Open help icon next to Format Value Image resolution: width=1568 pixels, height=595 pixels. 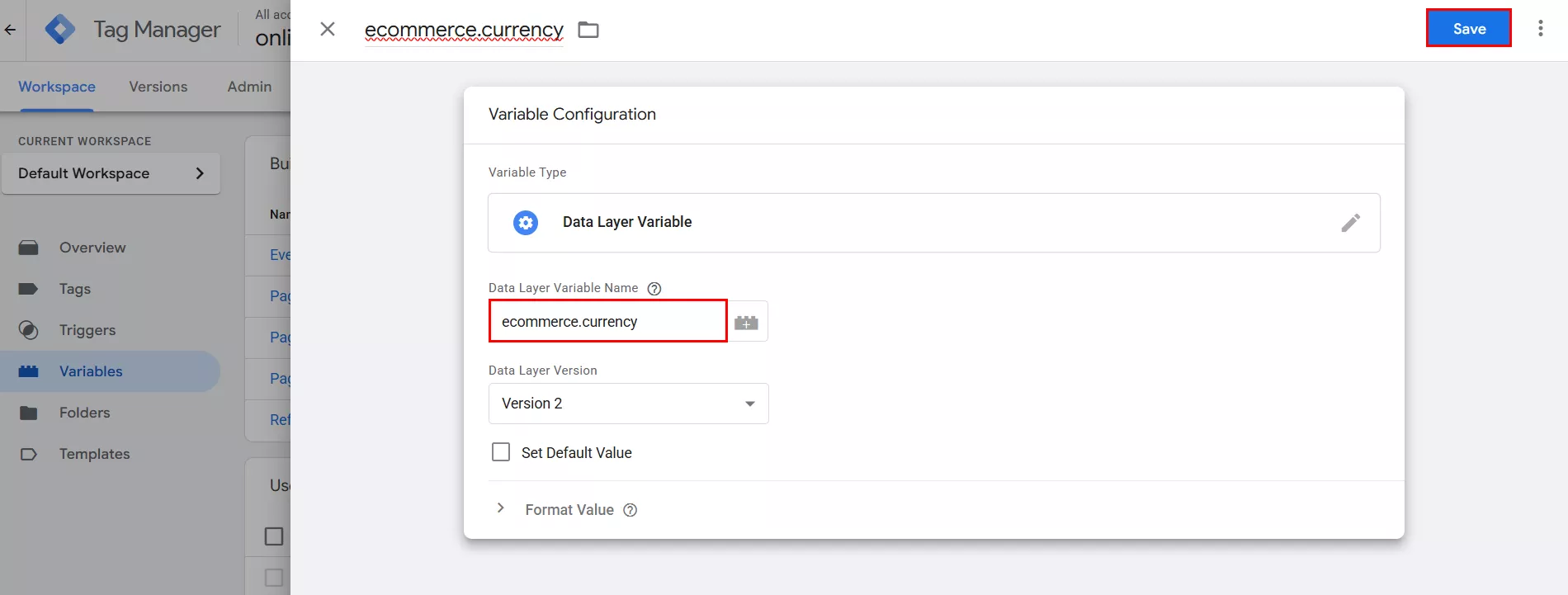[631, 510]
